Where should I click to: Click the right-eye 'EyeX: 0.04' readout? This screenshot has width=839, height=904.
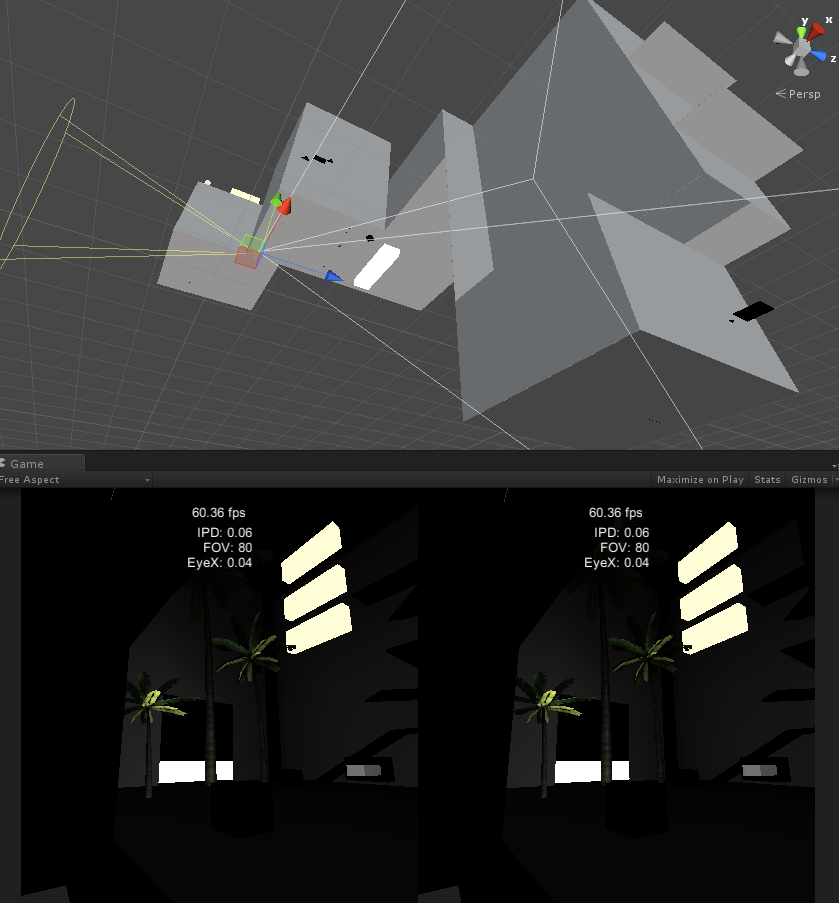click(x=616, y=563)
